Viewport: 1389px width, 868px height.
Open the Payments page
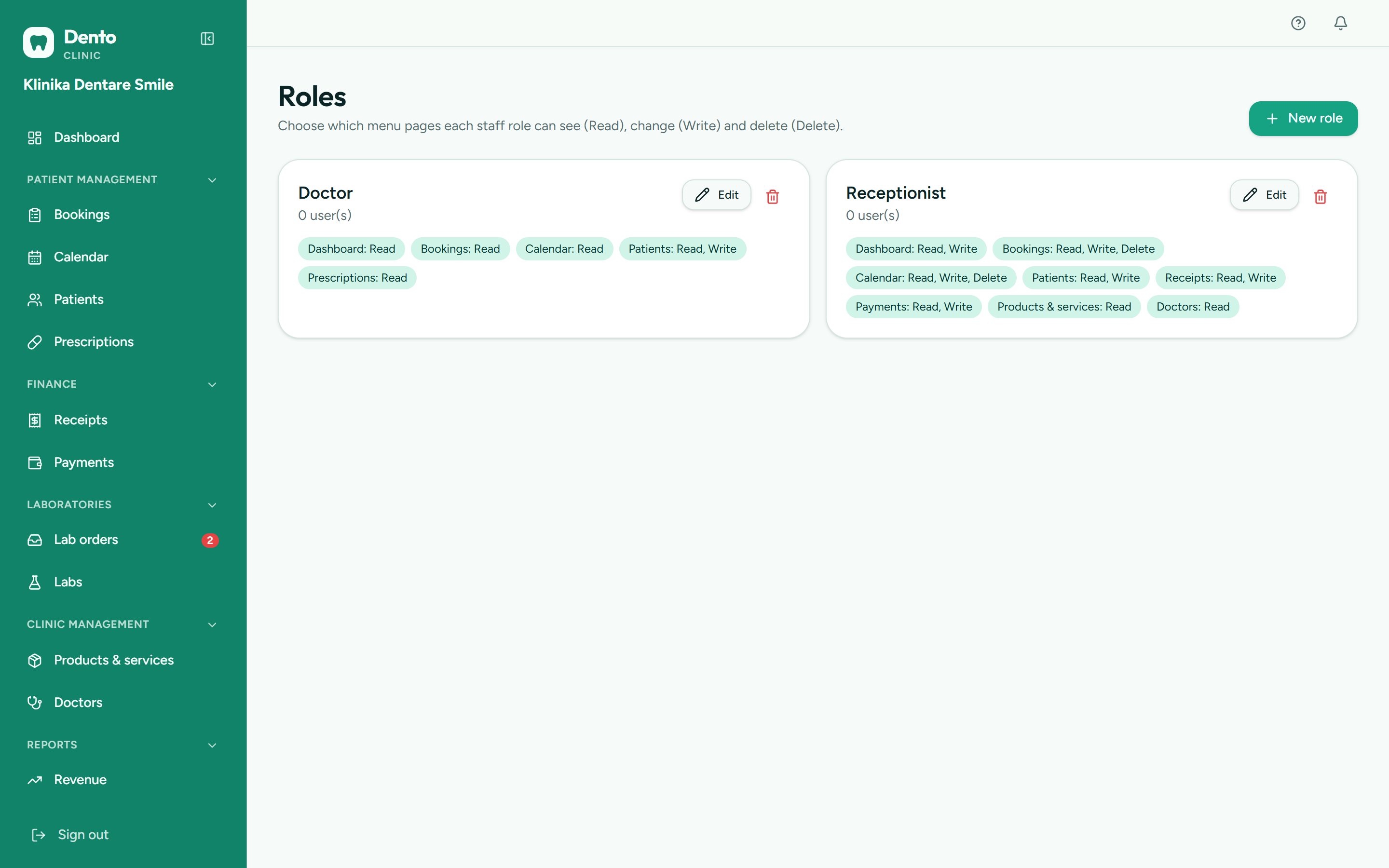123,463
